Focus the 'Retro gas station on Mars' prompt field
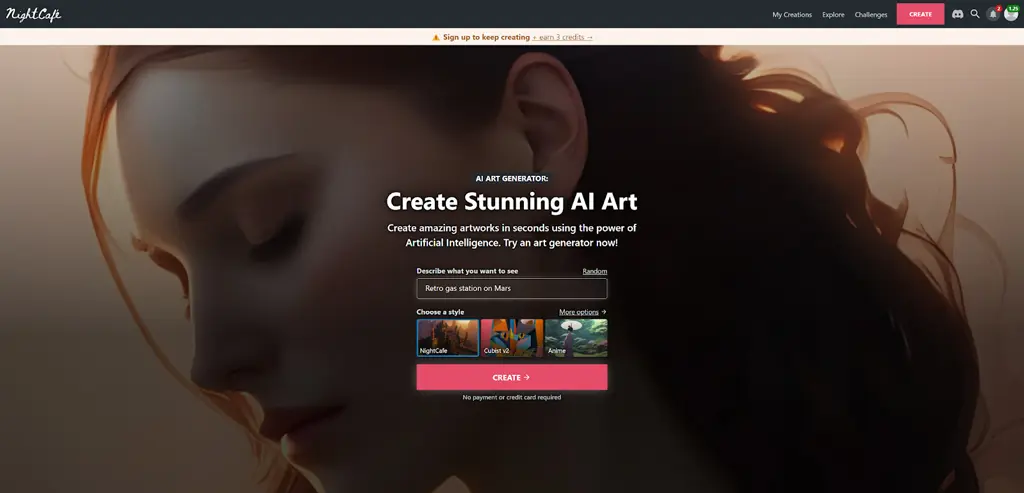 coord(512,289)
